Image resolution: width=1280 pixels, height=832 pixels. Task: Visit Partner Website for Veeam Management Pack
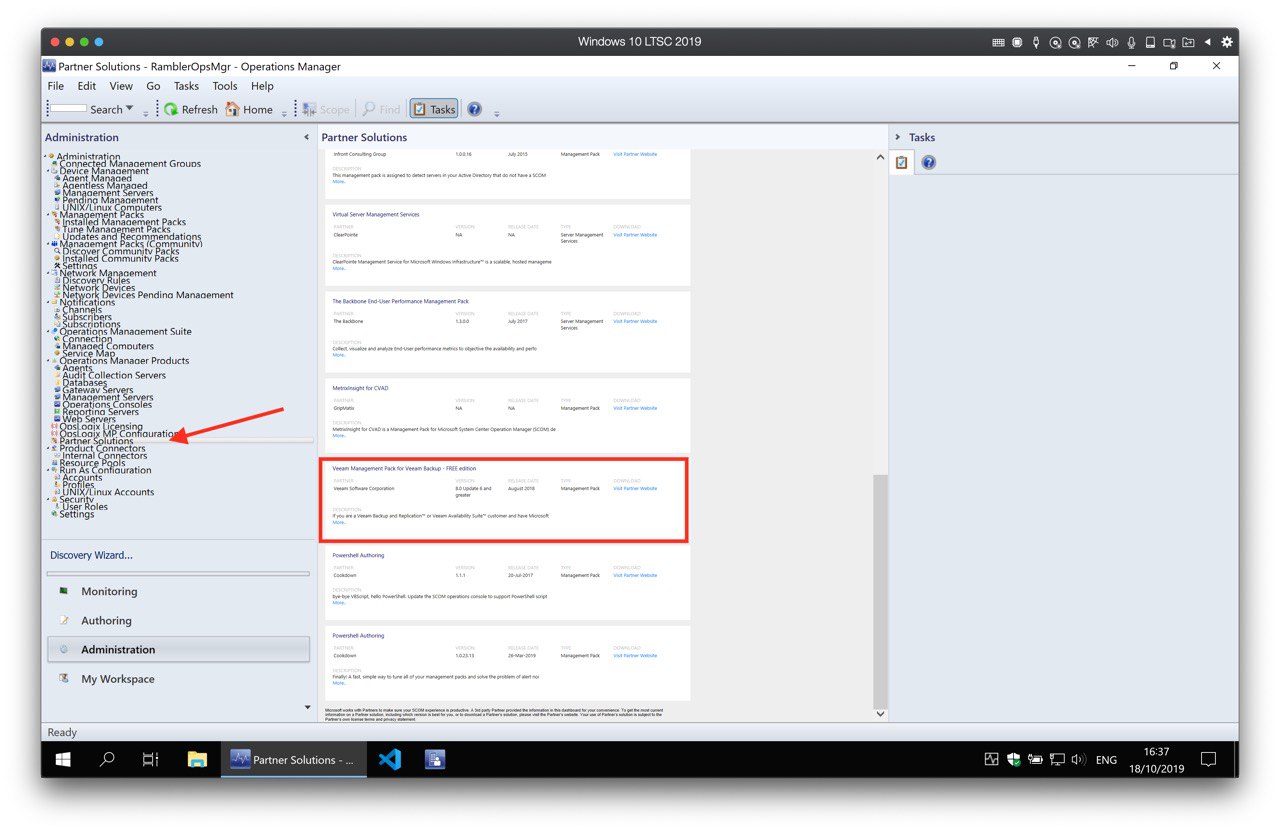point(635,488)
